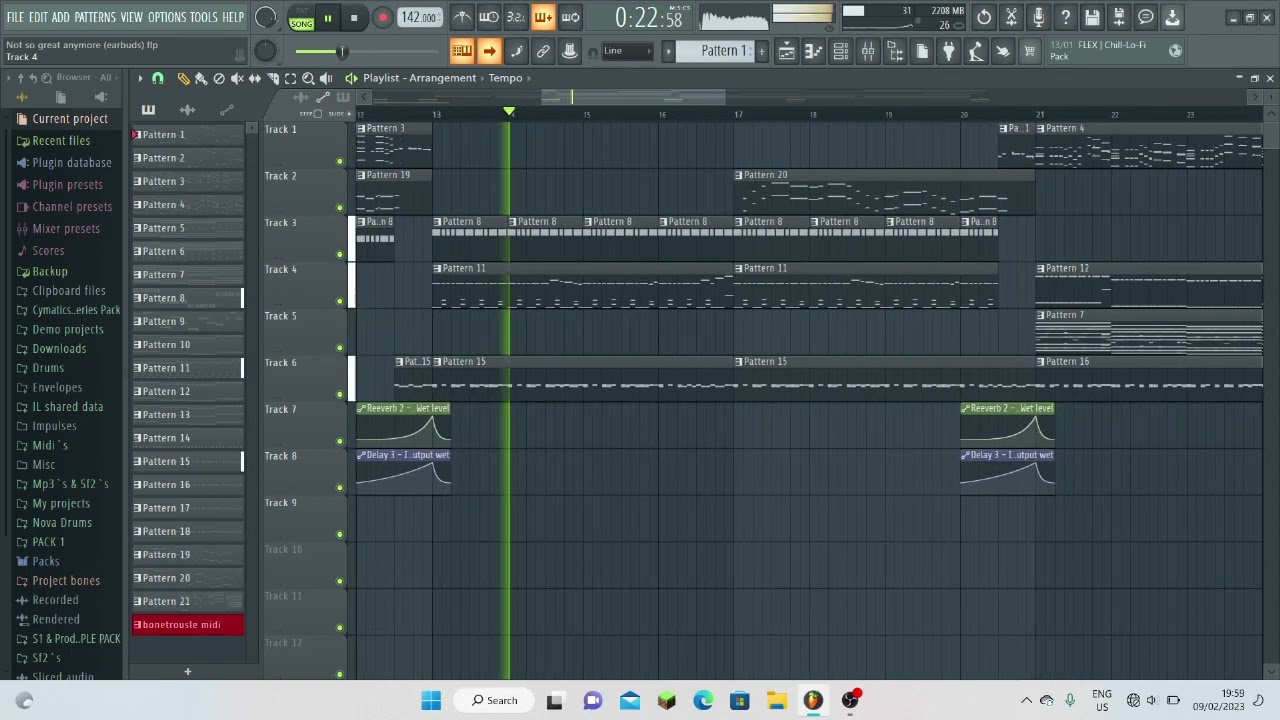This screenshot has width=1280, height=720.
Task: Mute Track 1 using its green LED
Action: pyautogui.click(x=340, y=161)
